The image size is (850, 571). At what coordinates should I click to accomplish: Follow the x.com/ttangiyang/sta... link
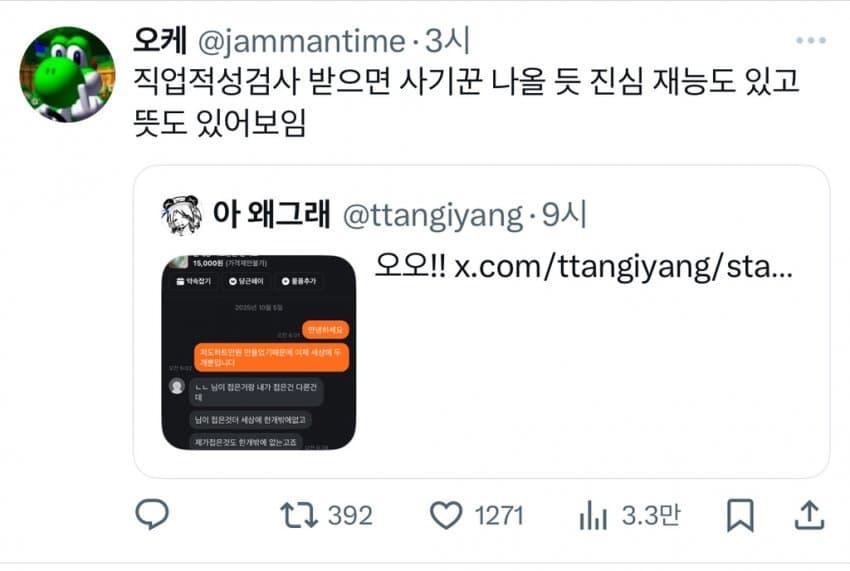point(623,266)
